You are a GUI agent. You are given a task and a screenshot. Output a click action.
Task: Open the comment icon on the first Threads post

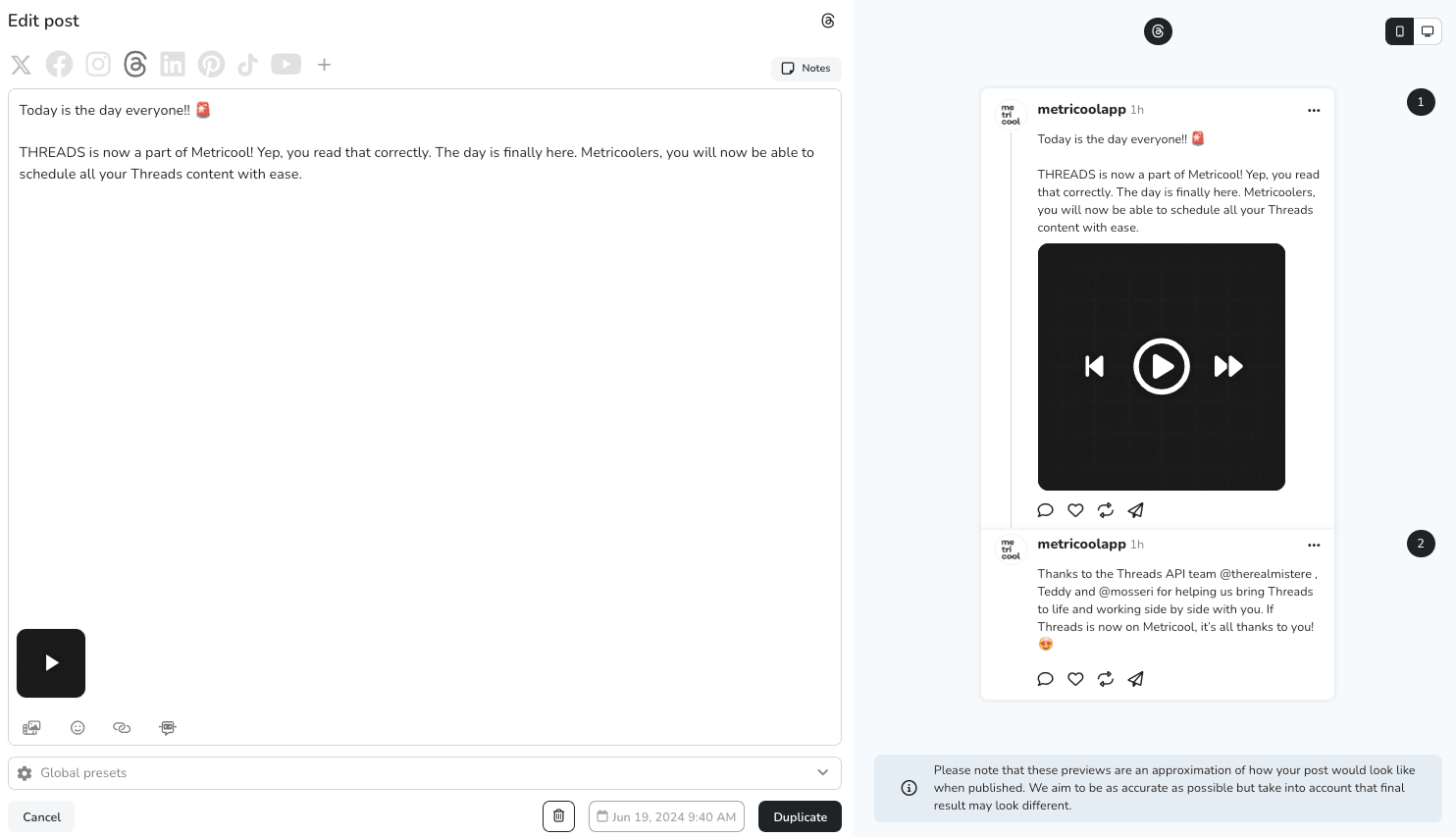pos(1045,510)
